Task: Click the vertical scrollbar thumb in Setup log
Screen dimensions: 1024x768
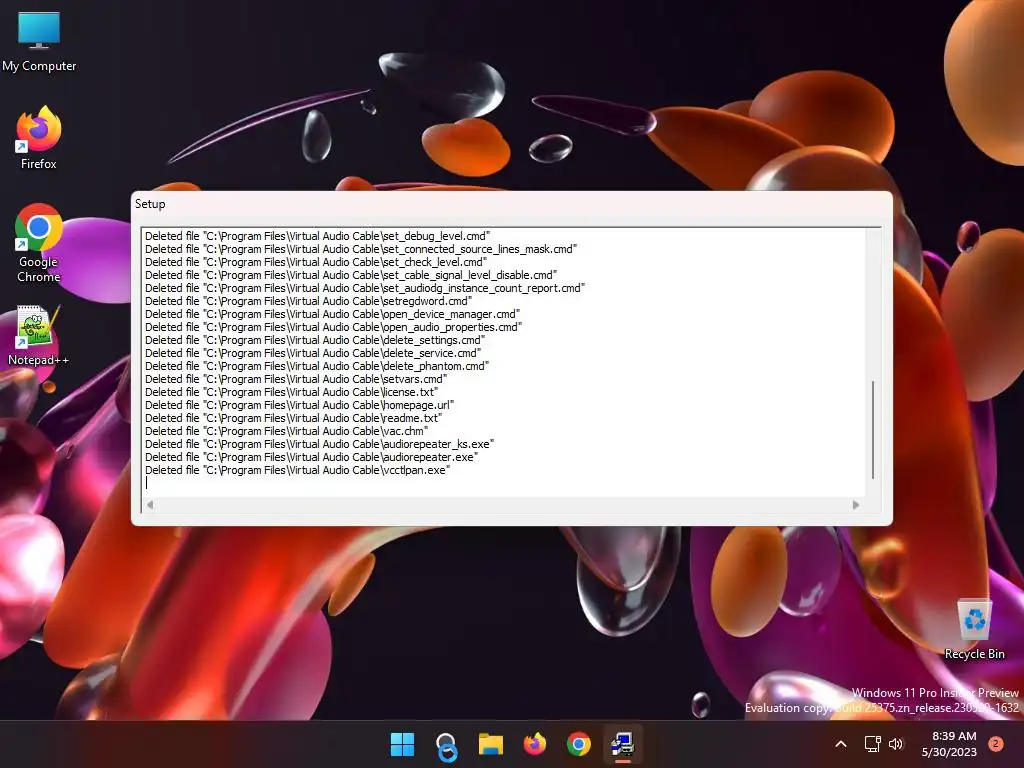Action: (873, 430)
